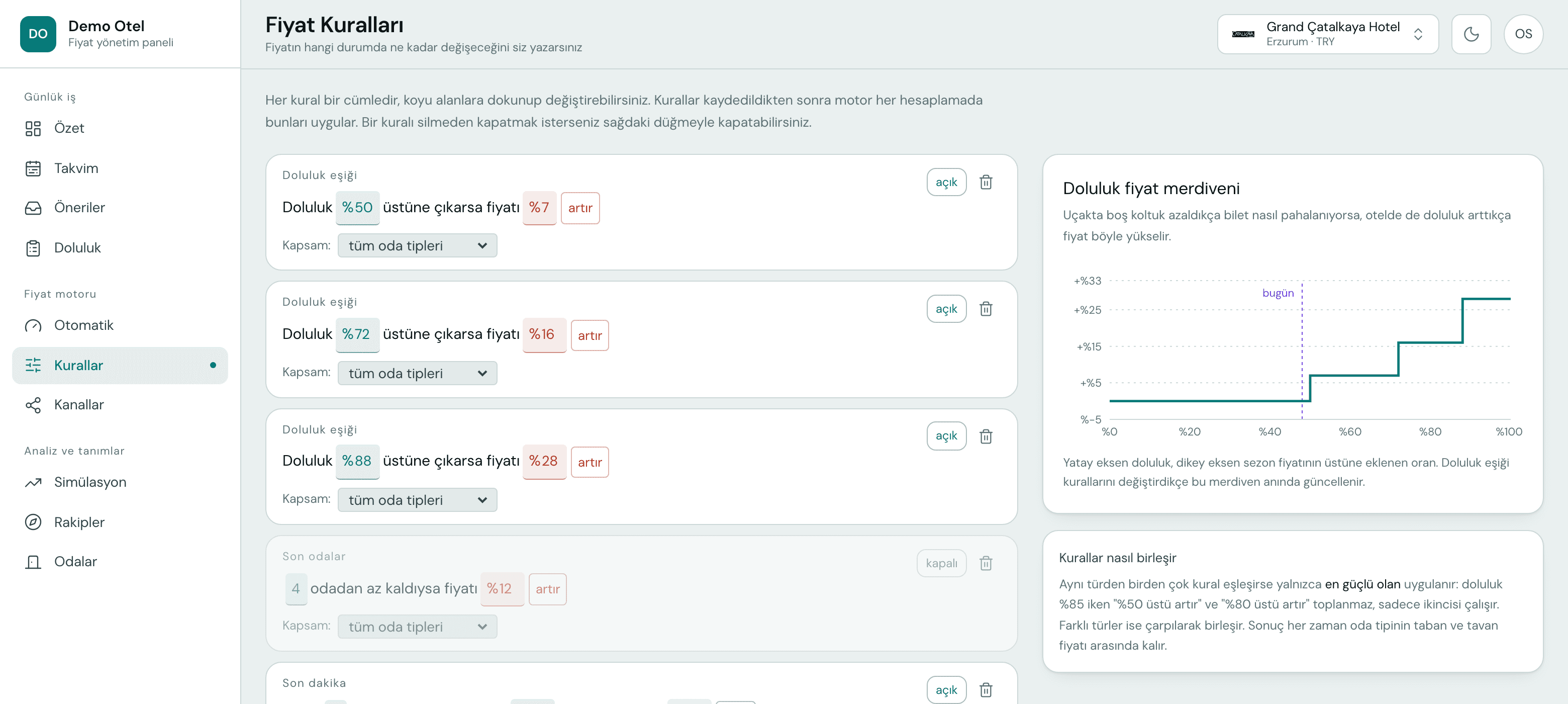The width and height of the screenshot is (1568, 704).
Task: Click artır button on %16 rule
Action: tap(589, 335)
